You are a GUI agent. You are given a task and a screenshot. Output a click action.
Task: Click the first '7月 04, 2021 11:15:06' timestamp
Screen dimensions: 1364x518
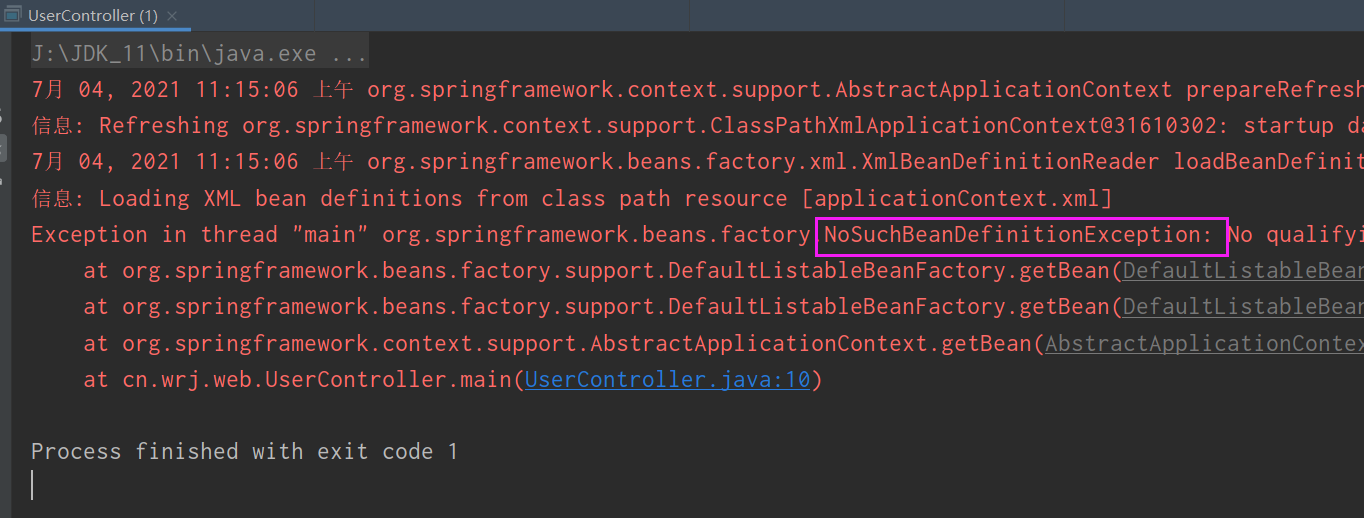click(165, 90)
